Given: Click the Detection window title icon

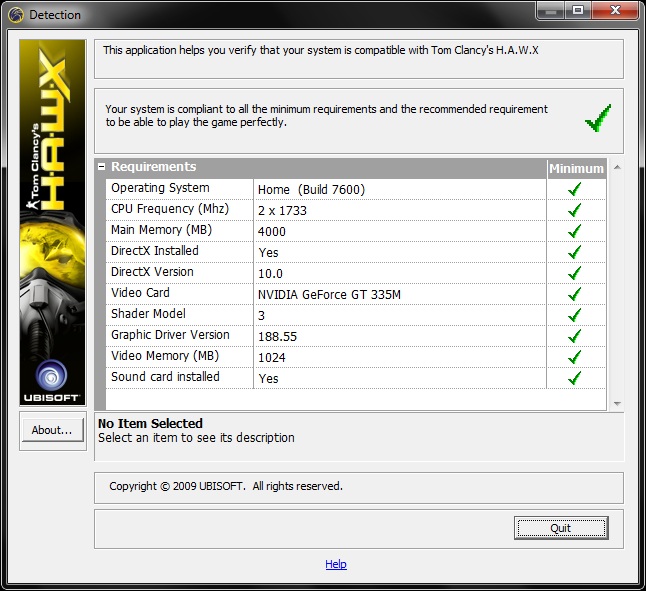Looking at the screenshot, I should pyautogui.click(x=16, y=15).
